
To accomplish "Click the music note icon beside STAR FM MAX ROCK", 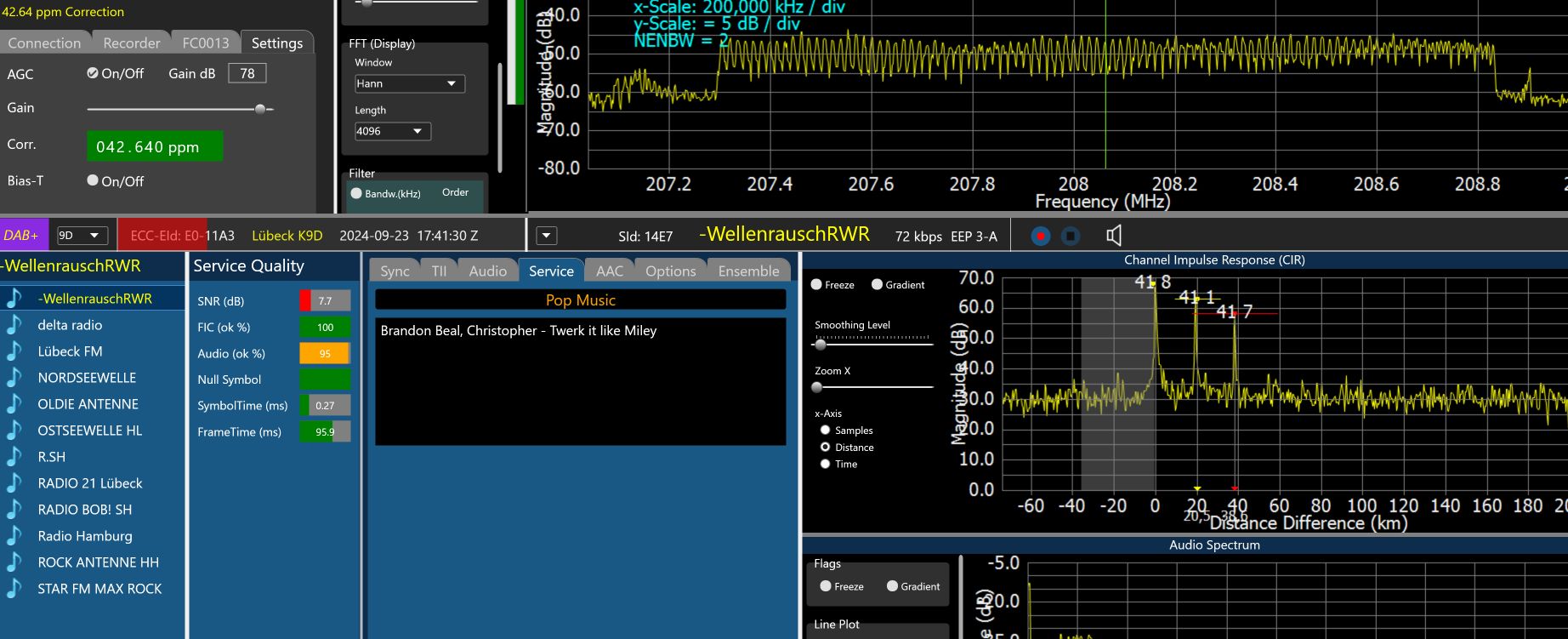I will [14, 589].
